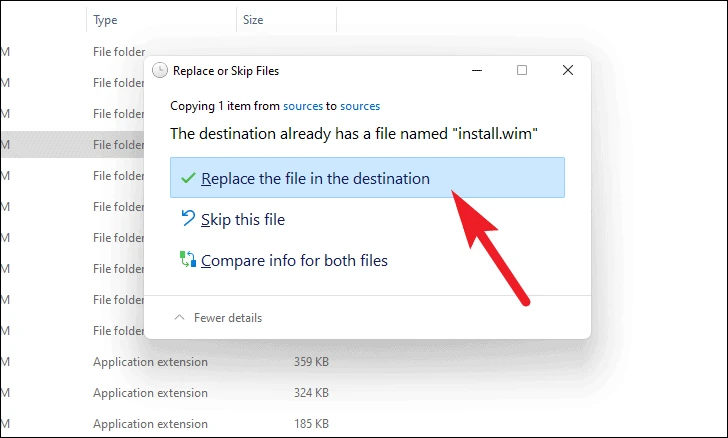
Task: Sort by the Type column header
Action: point(105,20)
